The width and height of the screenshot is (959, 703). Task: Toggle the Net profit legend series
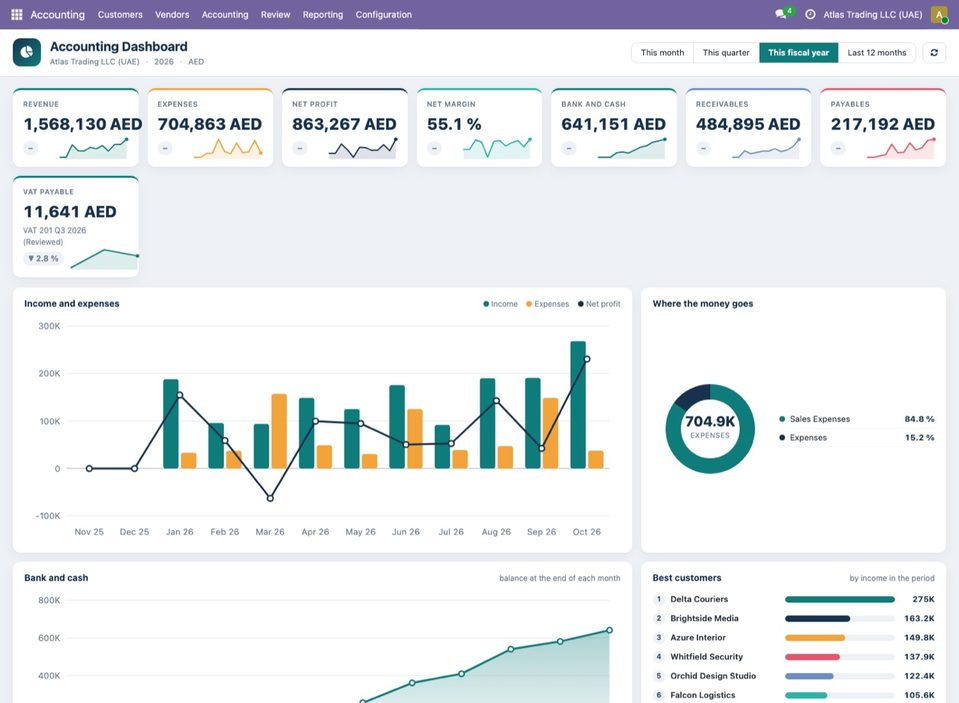click(599, 303)
